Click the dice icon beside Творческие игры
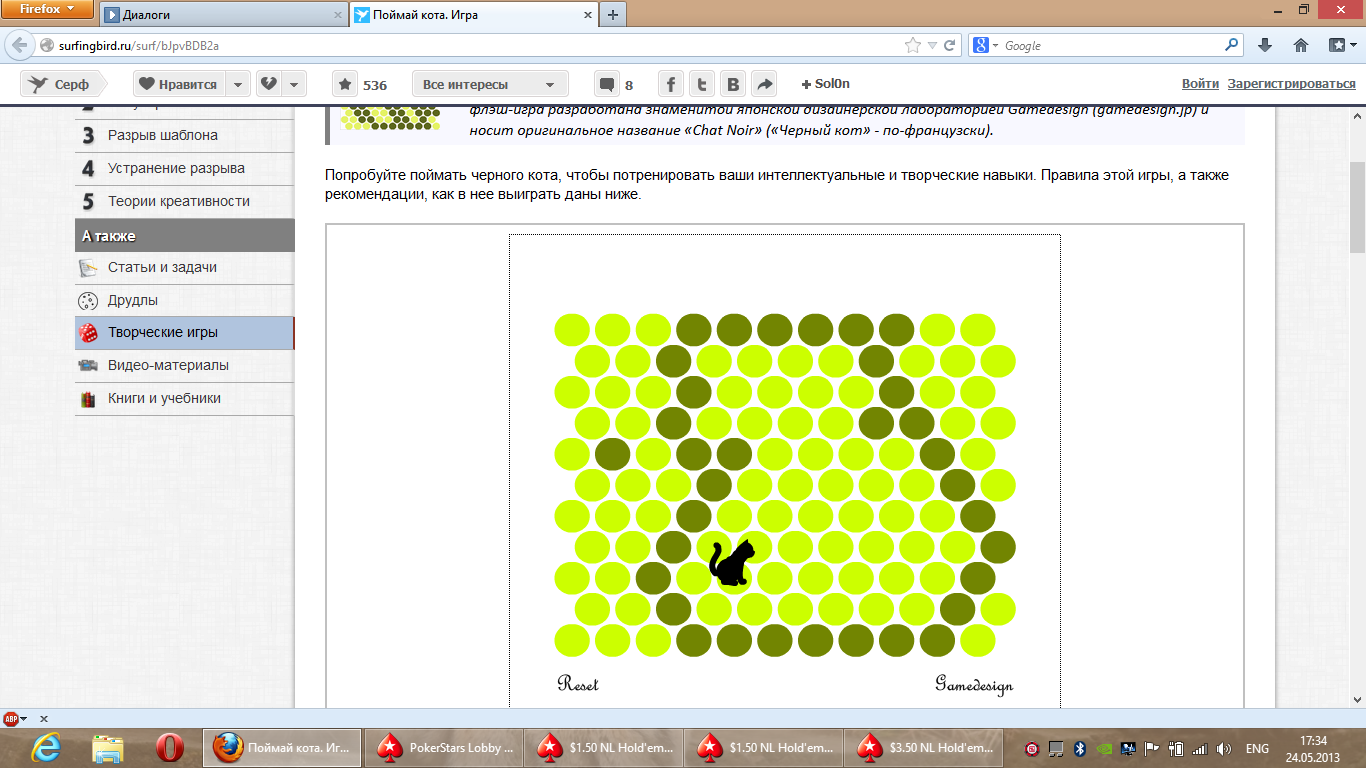1366x768 pixels. point(88,333)
